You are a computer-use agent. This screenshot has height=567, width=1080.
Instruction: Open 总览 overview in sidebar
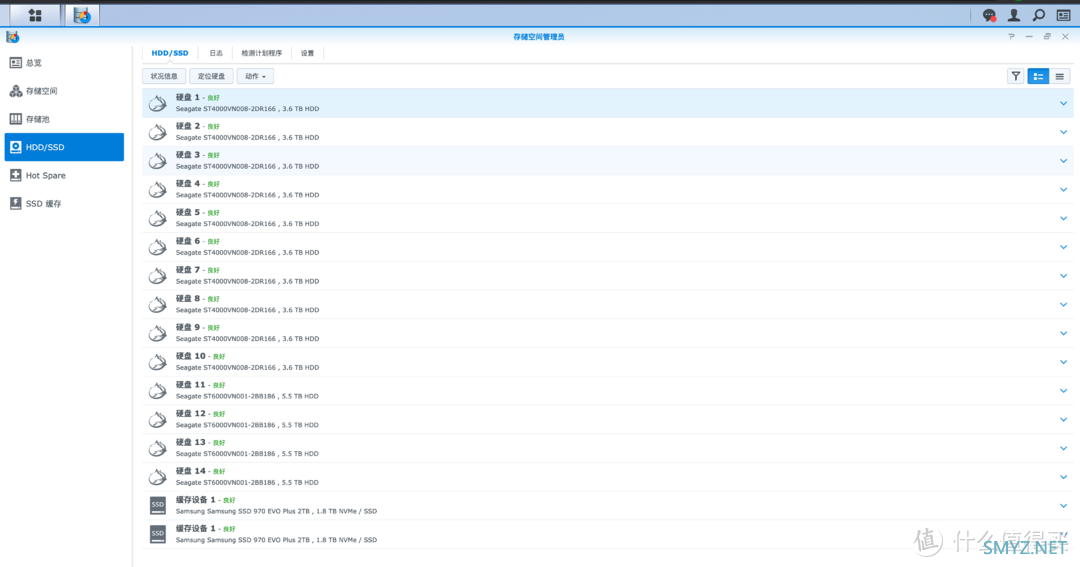click(x=64, y=63)
